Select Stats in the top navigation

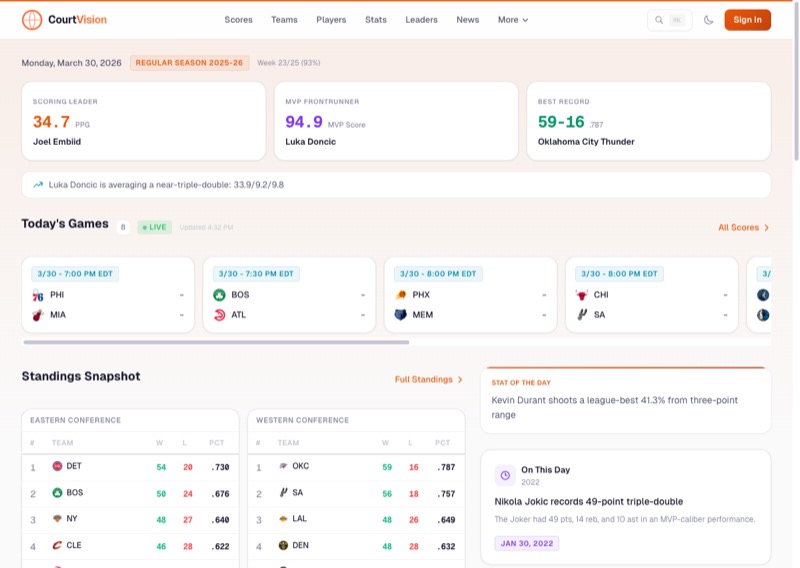click(376, 20)
